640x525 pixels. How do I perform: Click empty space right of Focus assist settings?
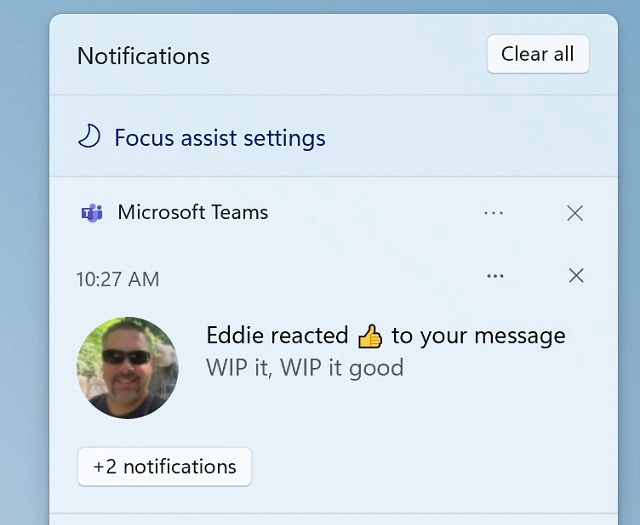coord(469,138)
